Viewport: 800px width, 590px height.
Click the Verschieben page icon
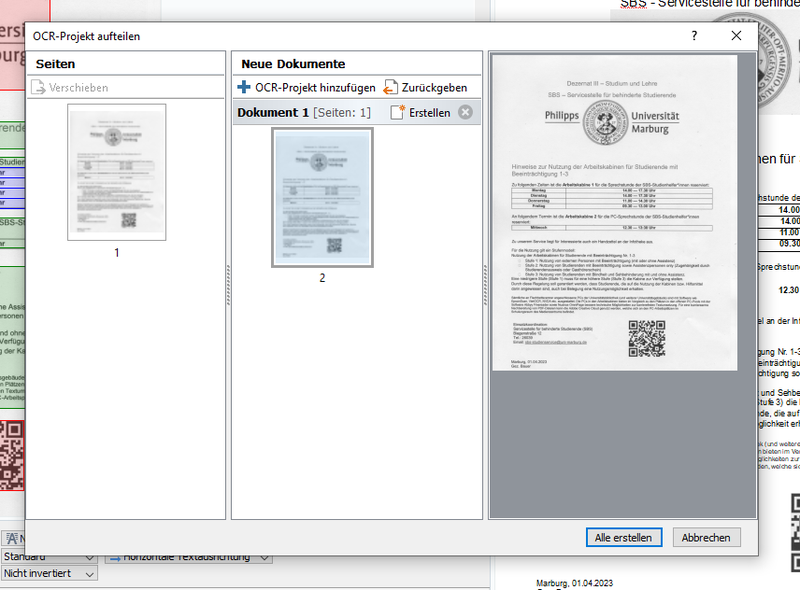(38, 87)
